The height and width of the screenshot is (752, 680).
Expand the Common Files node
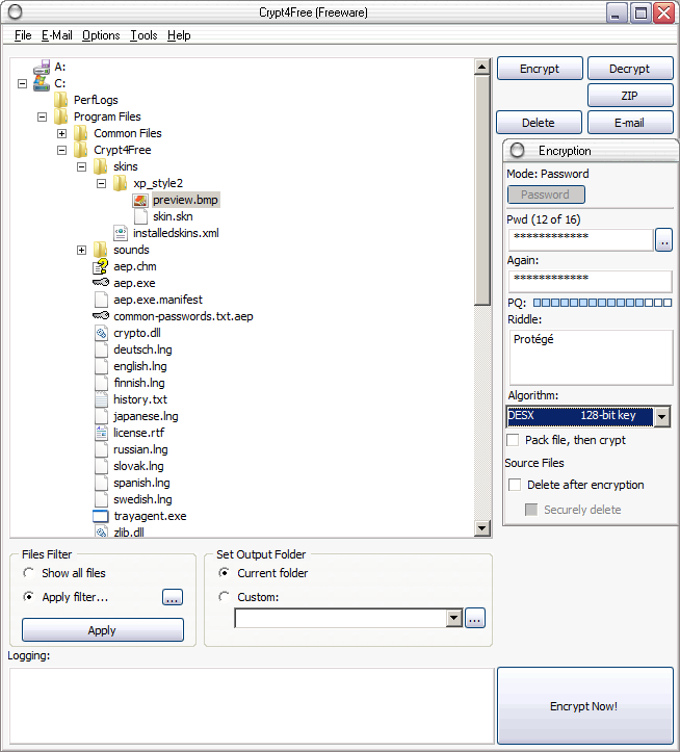62,133
